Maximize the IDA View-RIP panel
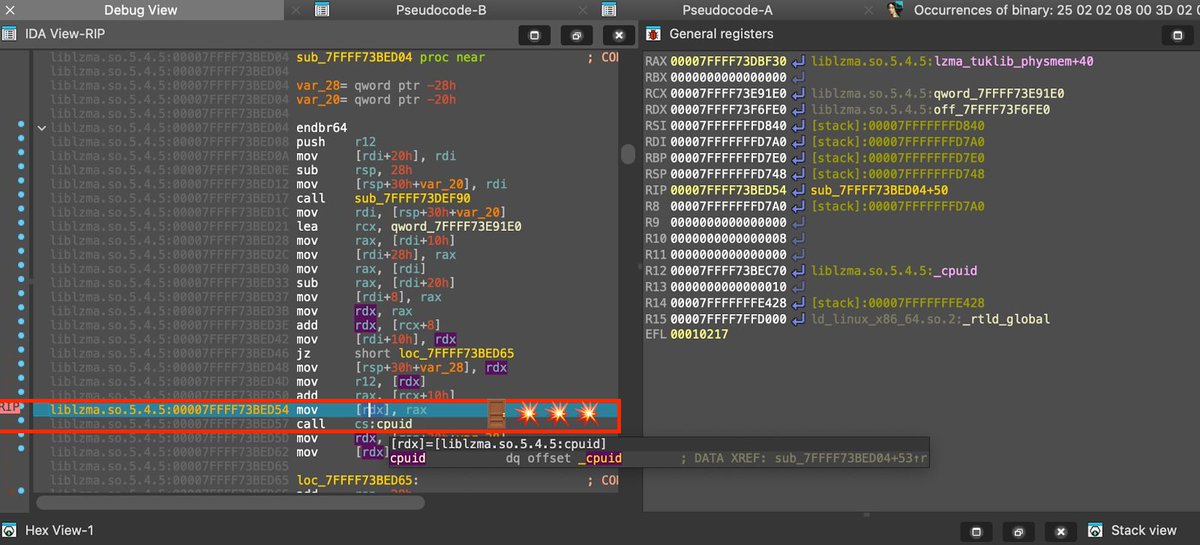 (534, 34)
